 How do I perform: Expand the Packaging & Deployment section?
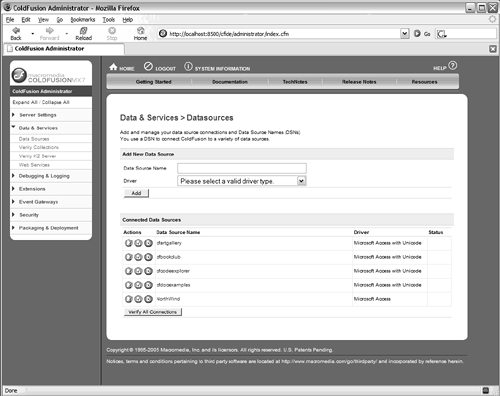pyautogui.click(x=14, y=228)
